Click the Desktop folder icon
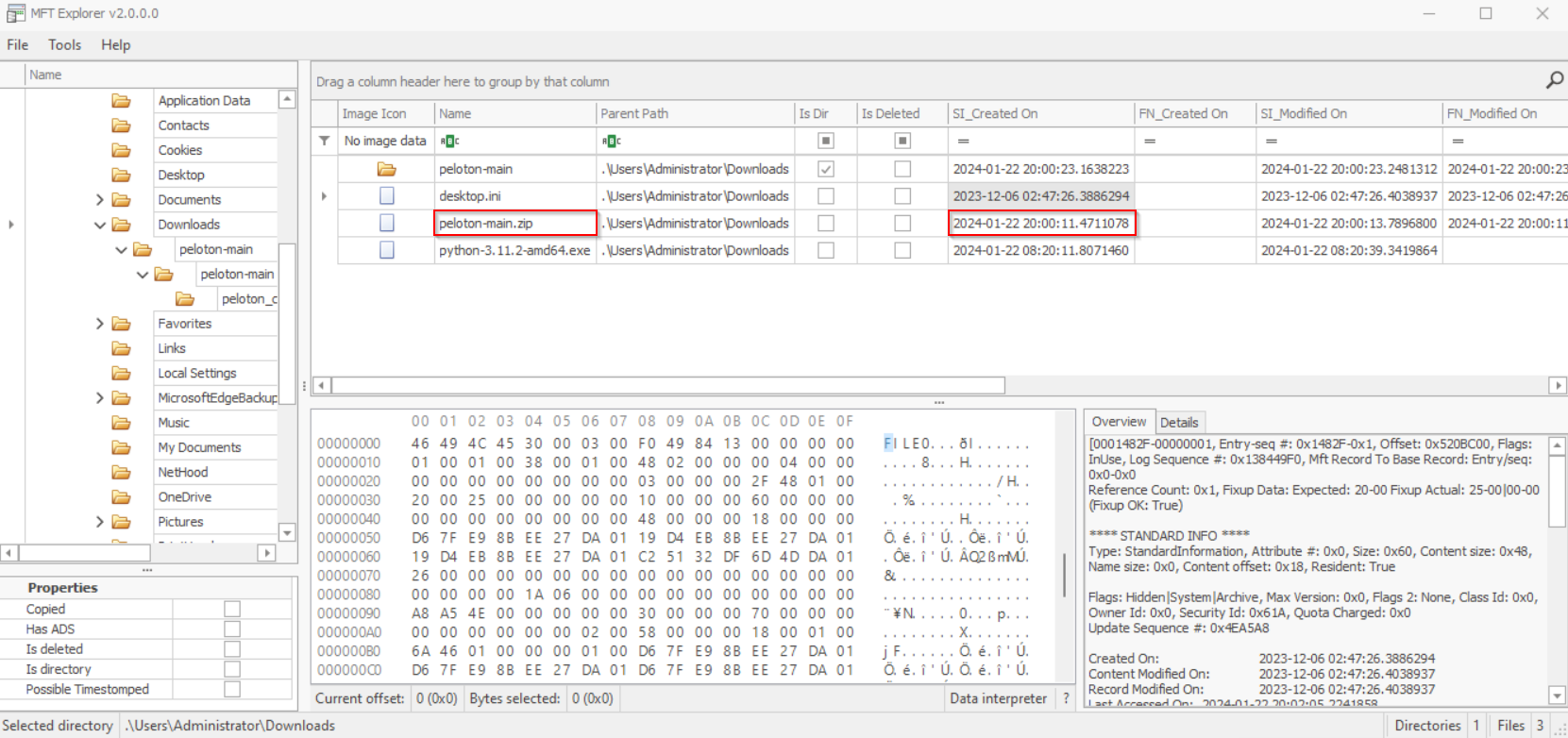 pos(121,175)
